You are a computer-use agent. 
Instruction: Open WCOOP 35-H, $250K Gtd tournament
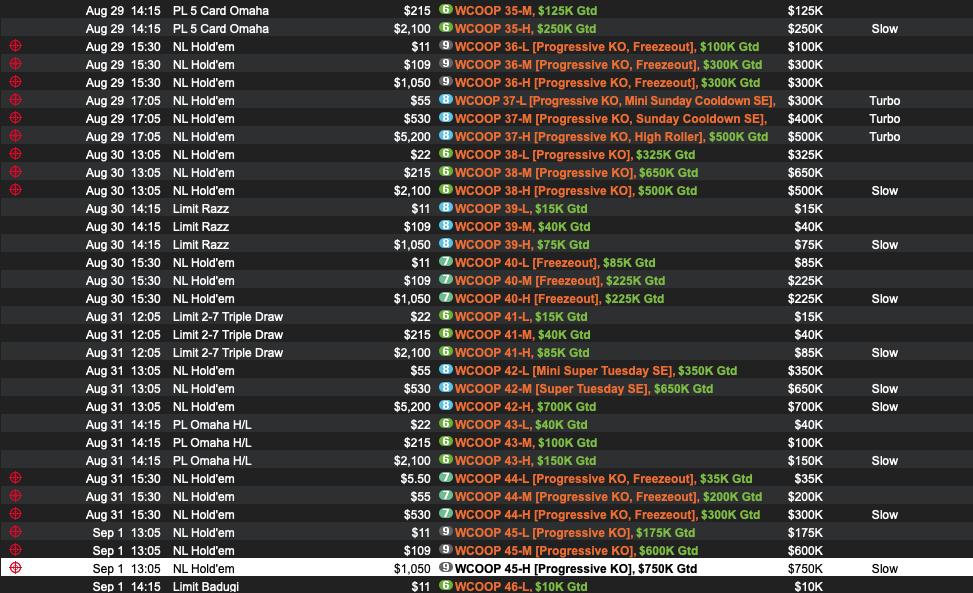pyautogui.click(x=525, y=29)
